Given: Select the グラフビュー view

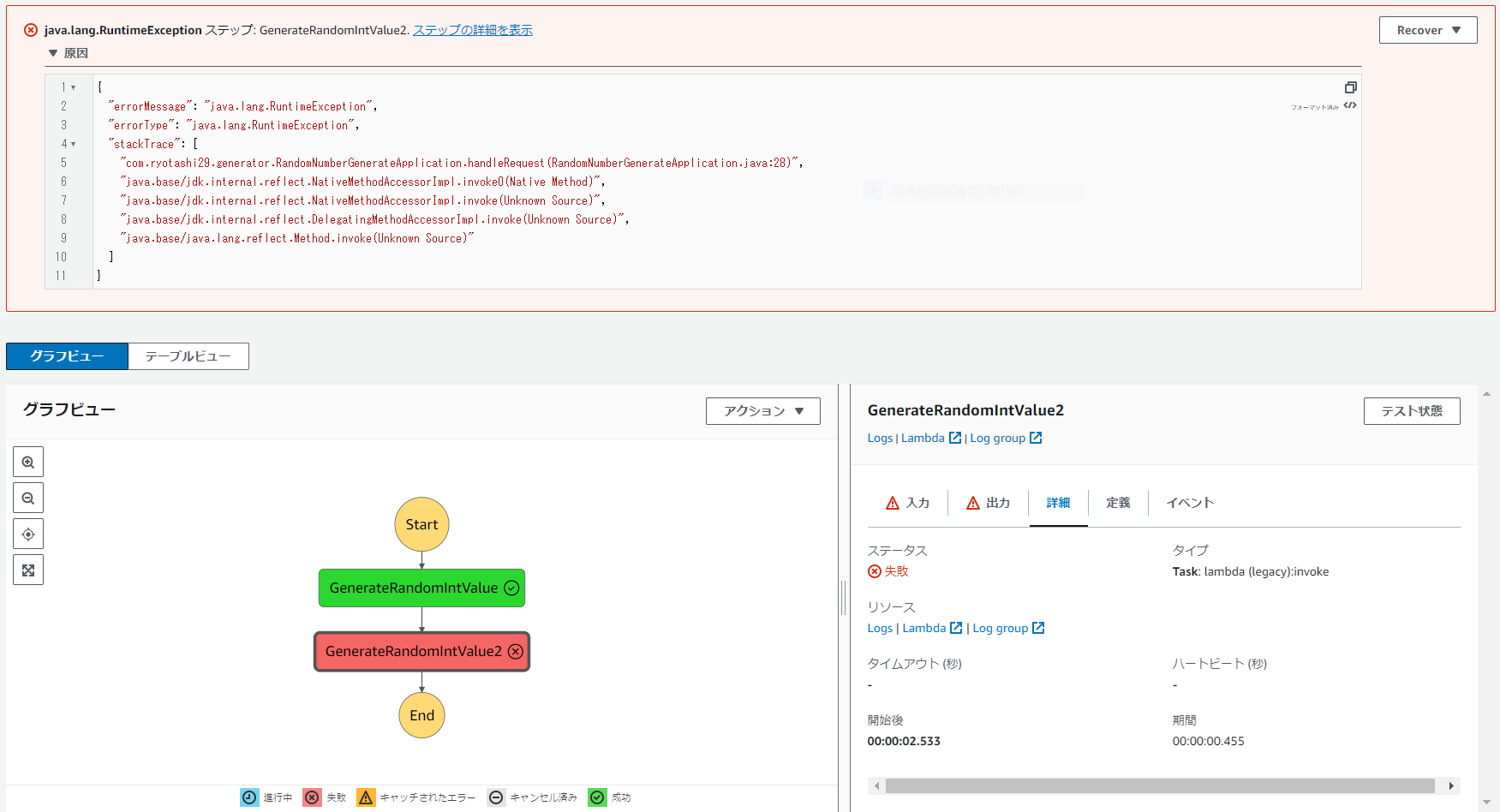Looking at the screenshot, I should point(67,356).
